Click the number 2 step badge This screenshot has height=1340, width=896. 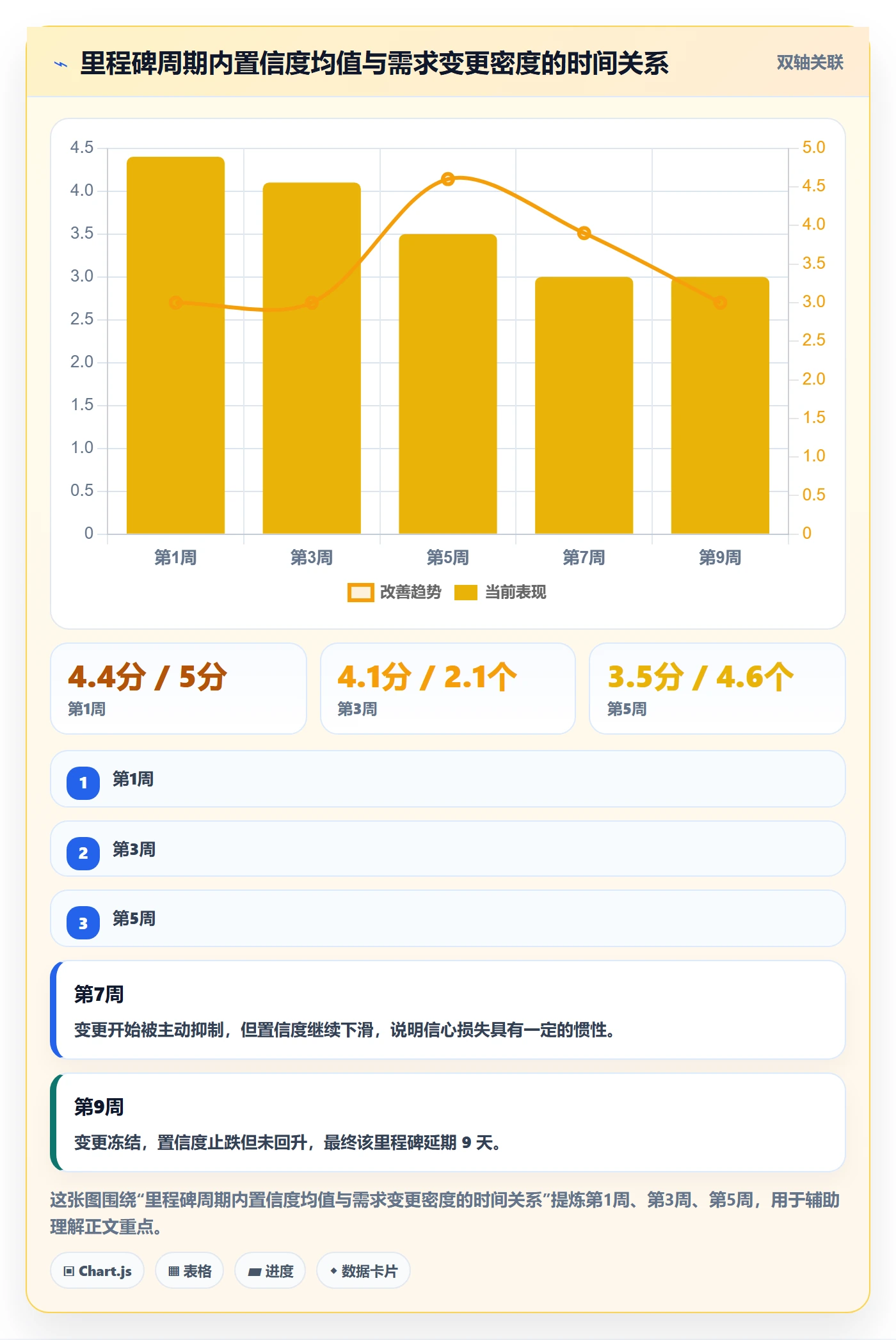[83, 853]
